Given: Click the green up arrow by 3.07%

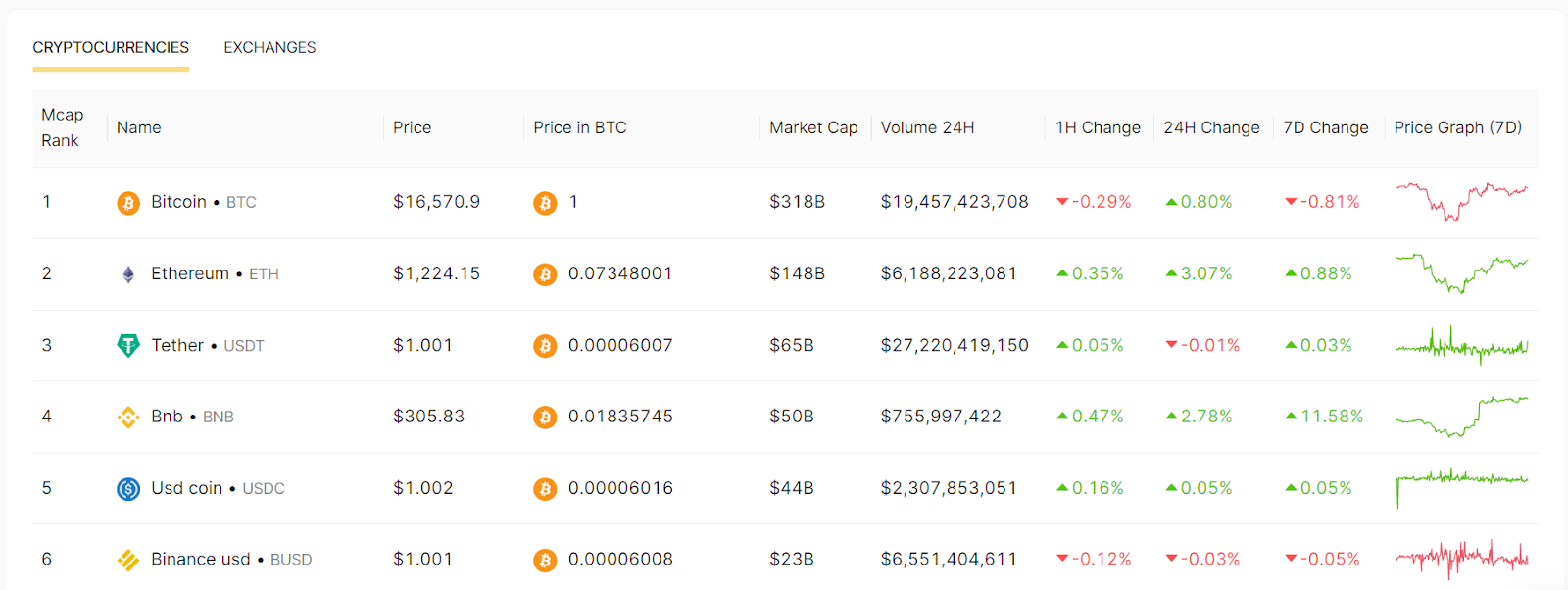Looking at the screenshot, I should pos(1171,273).
